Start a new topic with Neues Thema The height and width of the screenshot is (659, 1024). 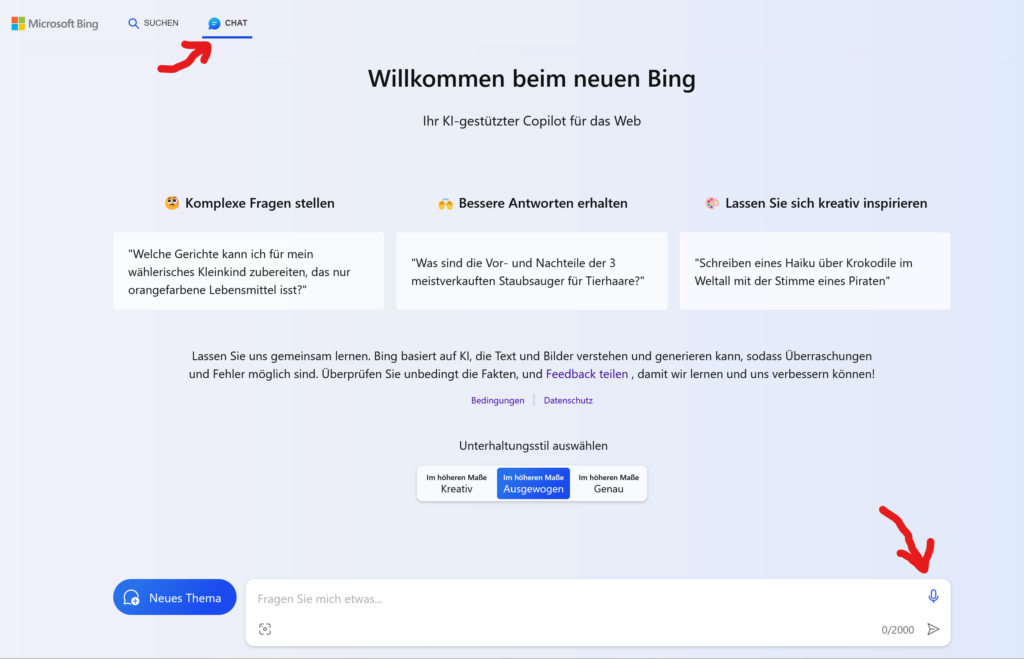(x=175, y=598)
